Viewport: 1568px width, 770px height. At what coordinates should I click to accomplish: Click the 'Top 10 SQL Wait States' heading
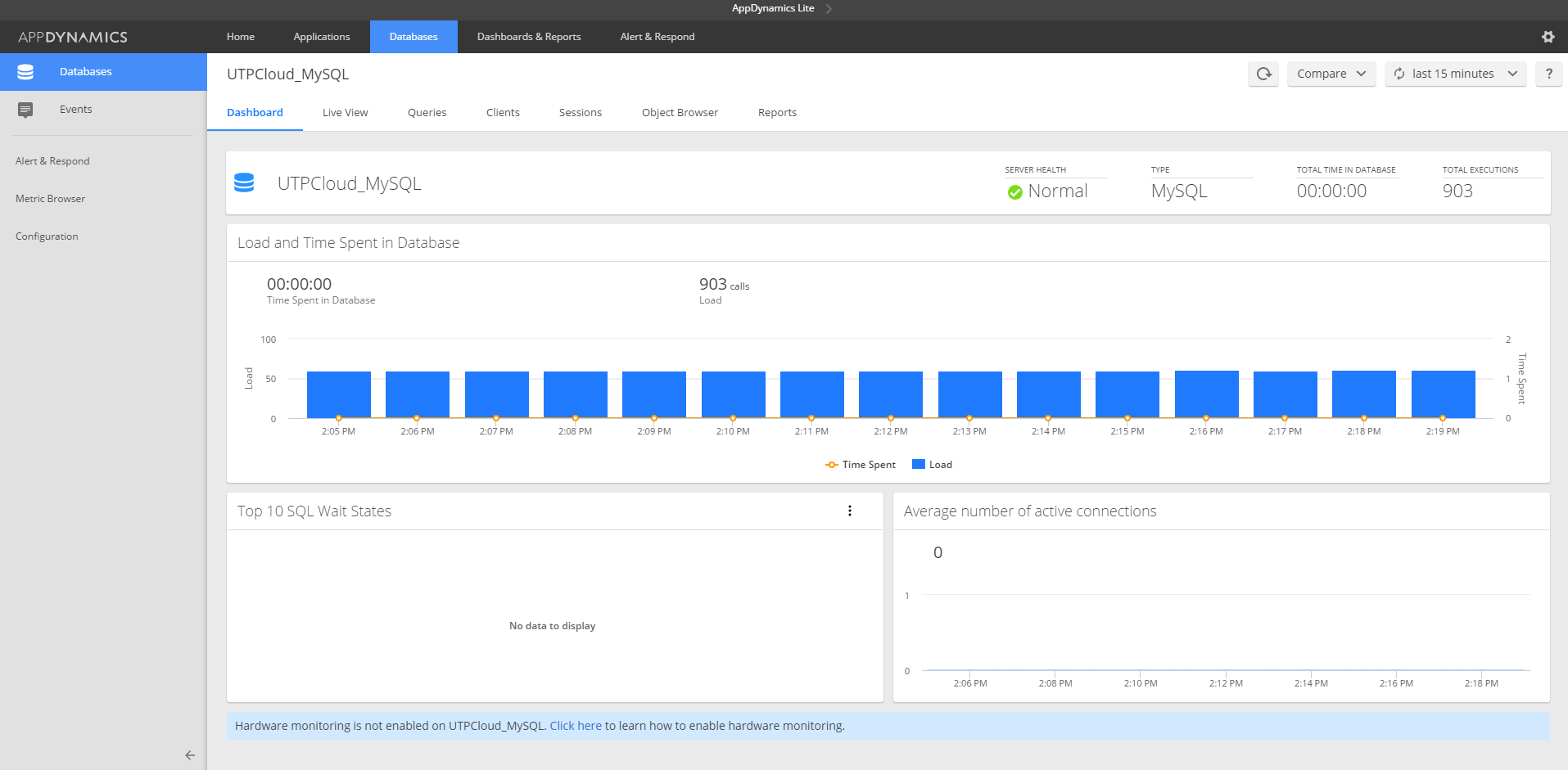coord(314,511)
